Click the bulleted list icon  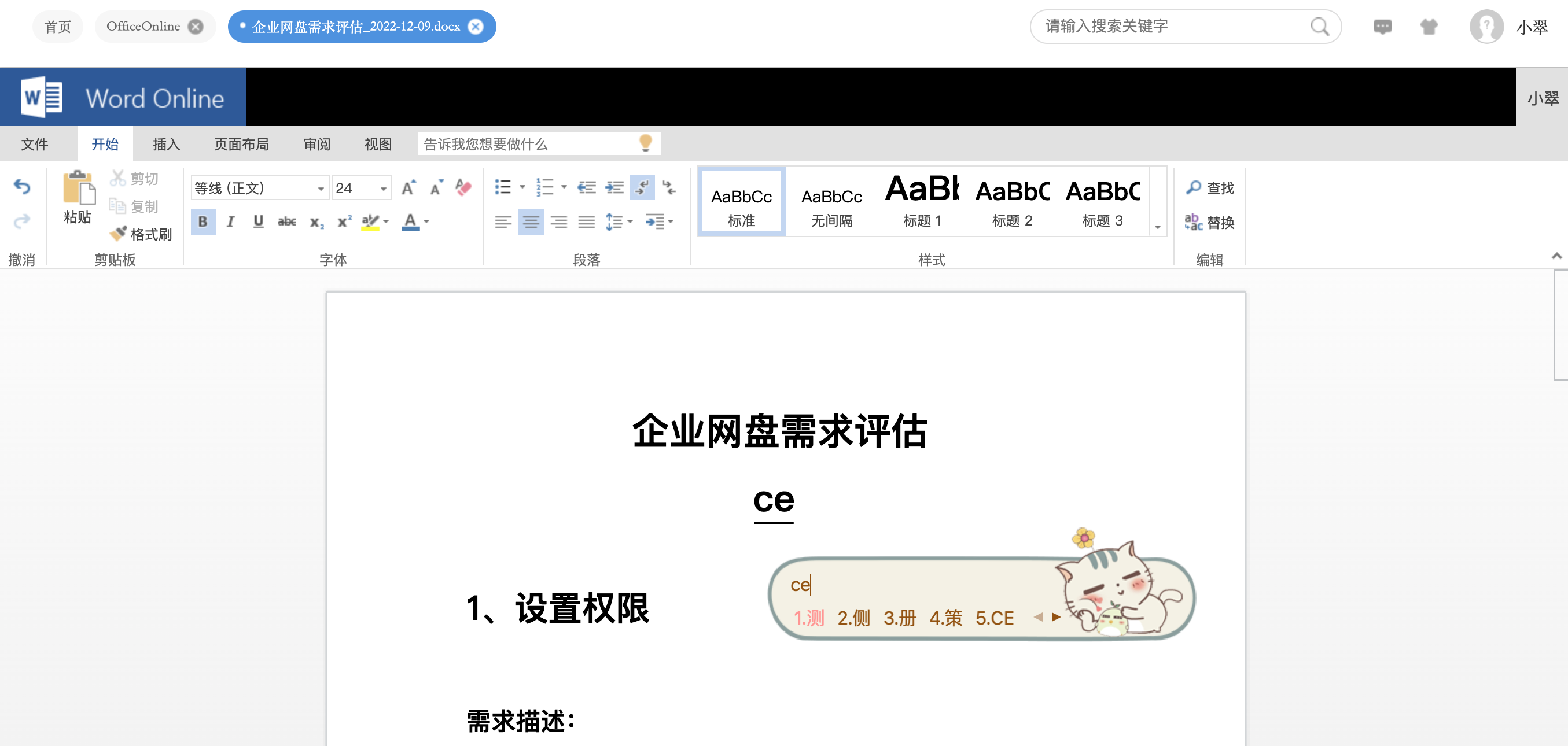503,187
